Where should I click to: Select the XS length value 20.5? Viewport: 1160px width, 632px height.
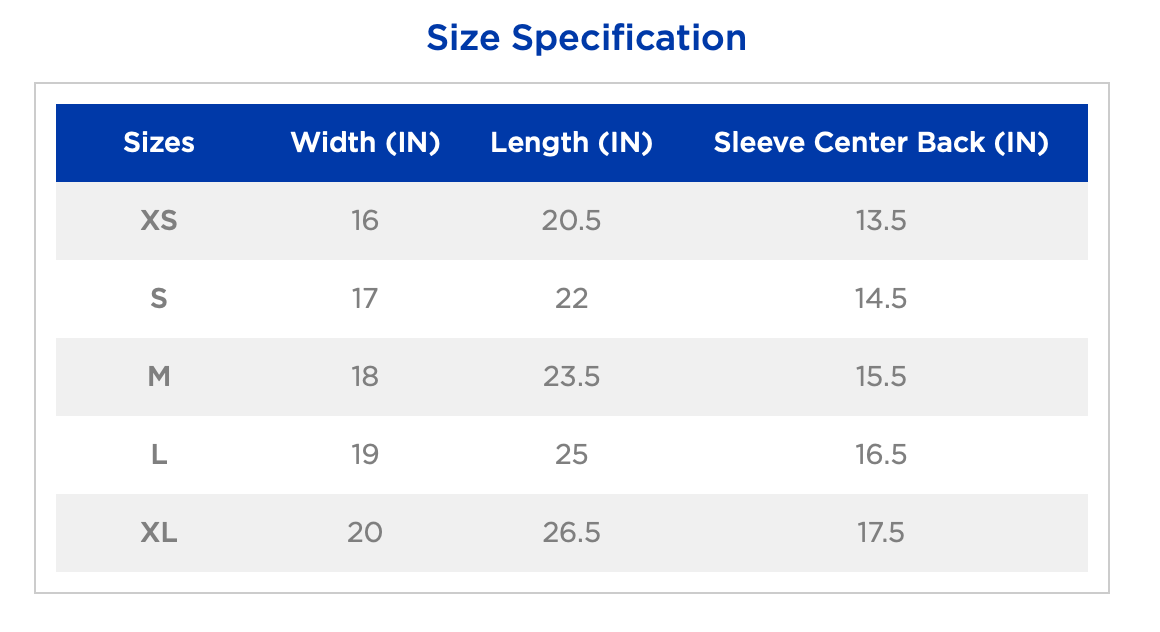click(x=571, y=220)
